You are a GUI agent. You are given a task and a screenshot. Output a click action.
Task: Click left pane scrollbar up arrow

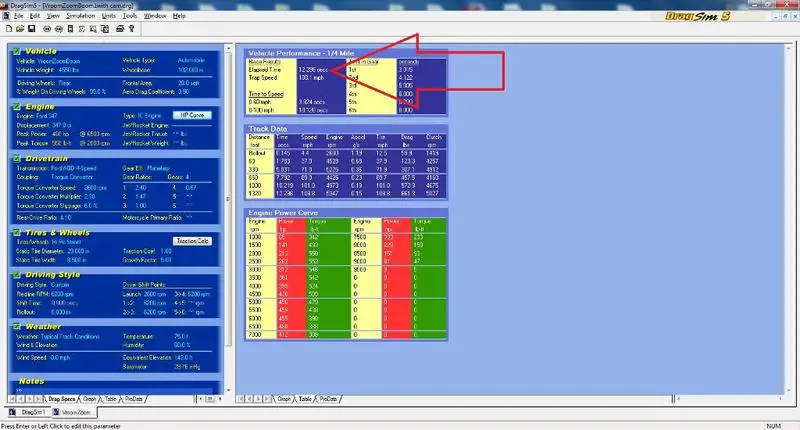tap(228, 49)
